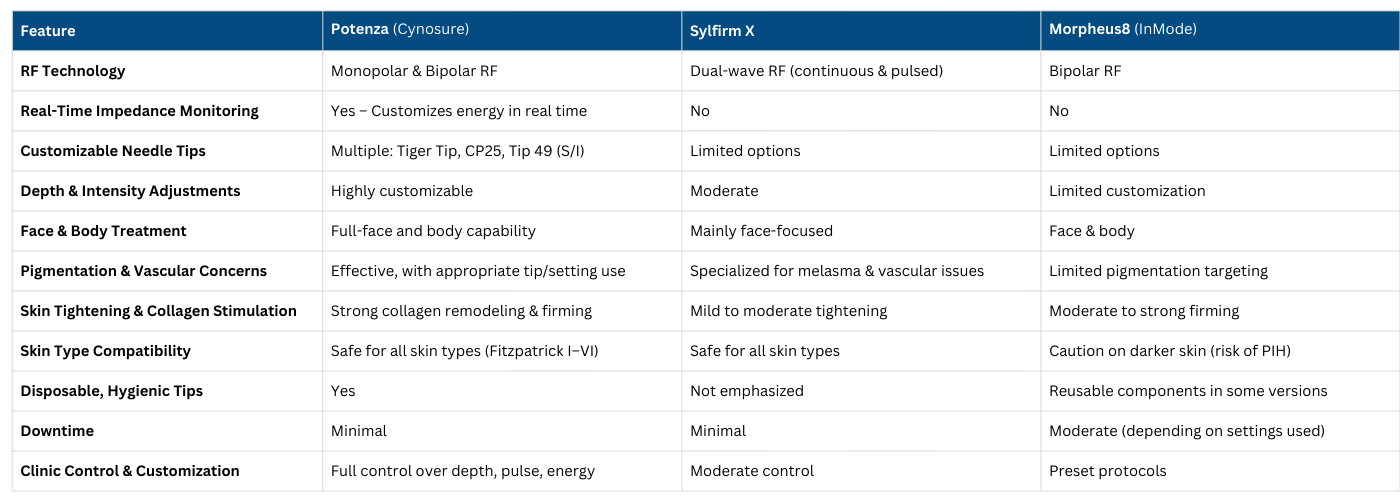This screenshot has height=500, width=1400.
Task: Click the Downtime row label
Action: pyautogui.click(x=58, y=431)
